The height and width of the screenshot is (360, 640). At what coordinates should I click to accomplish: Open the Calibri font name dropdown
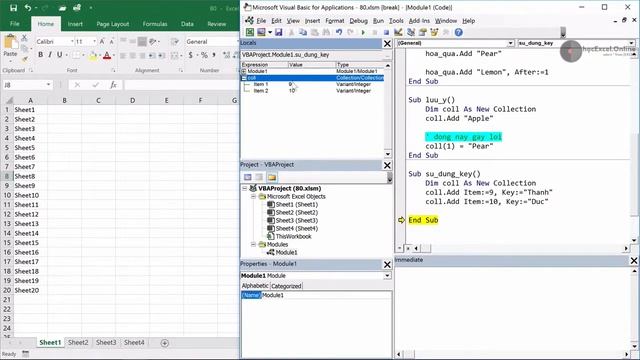72,41
